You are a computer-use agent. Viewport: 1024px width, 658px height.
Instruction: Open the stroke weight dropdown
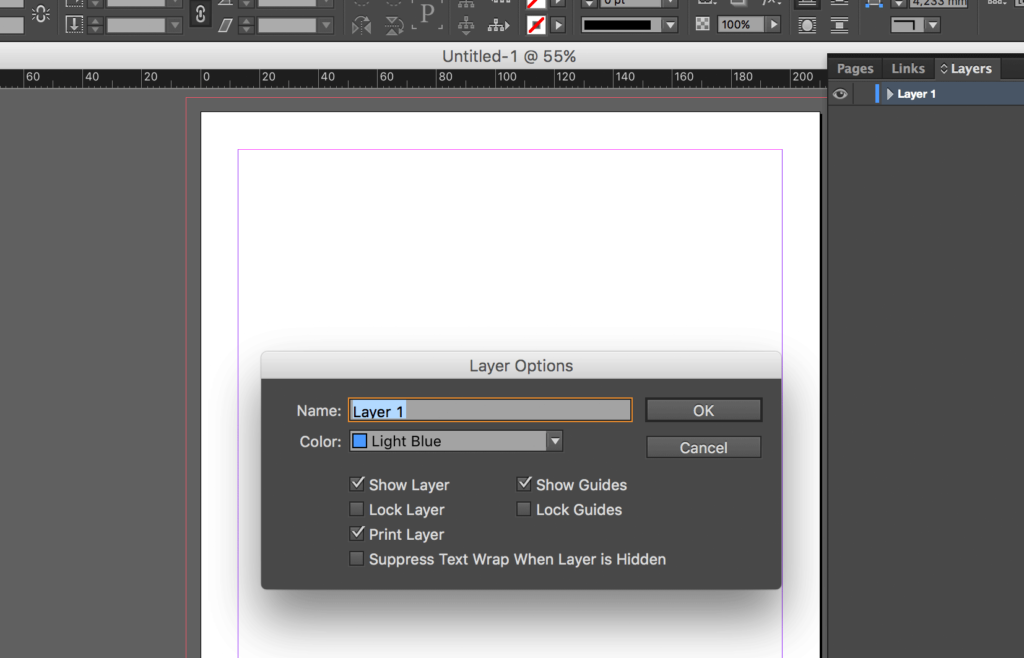(x=668, y=3)
